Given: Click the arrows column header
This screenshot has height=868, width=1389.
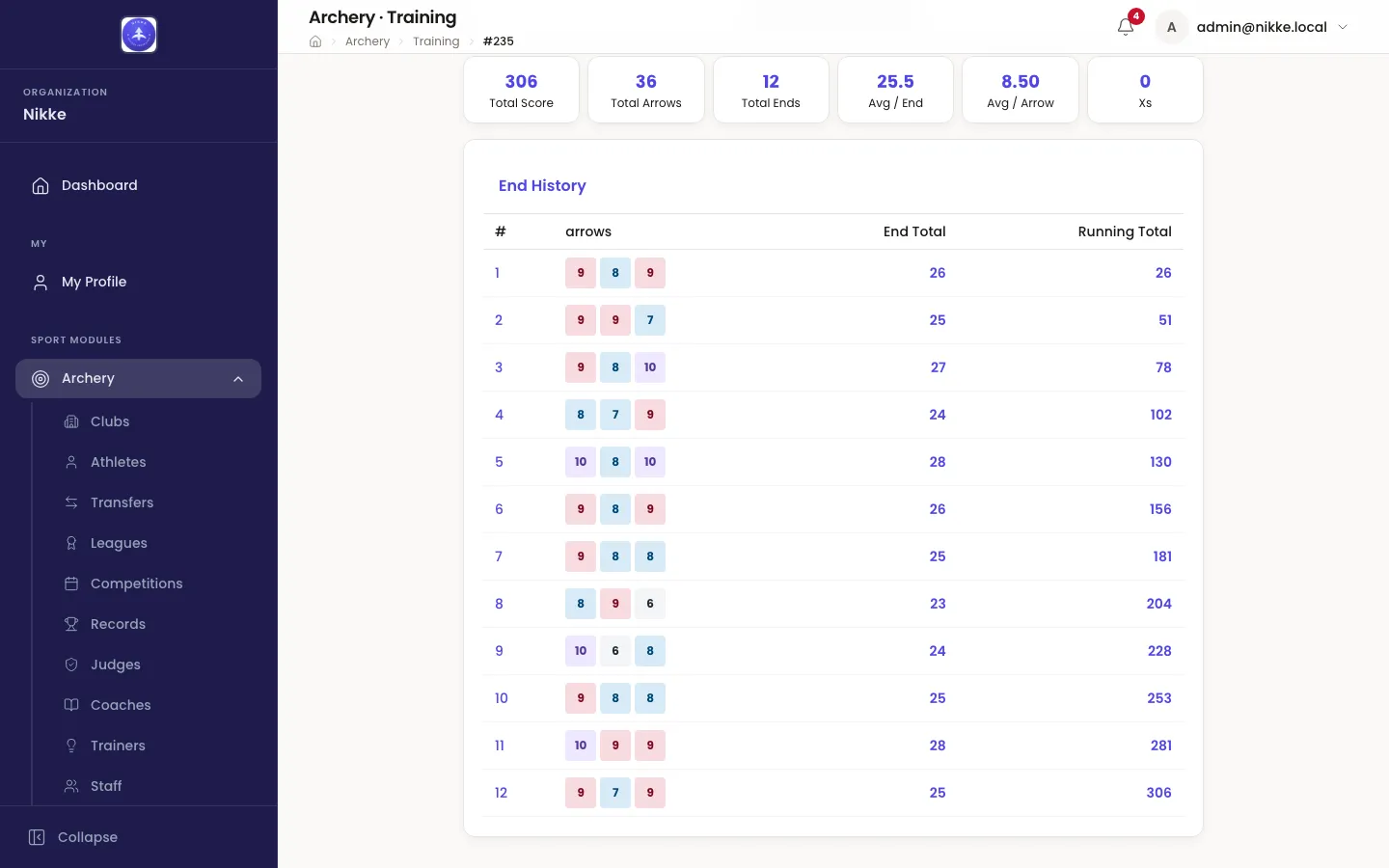Looking at the screenshot, I should (x=588, y=231).
